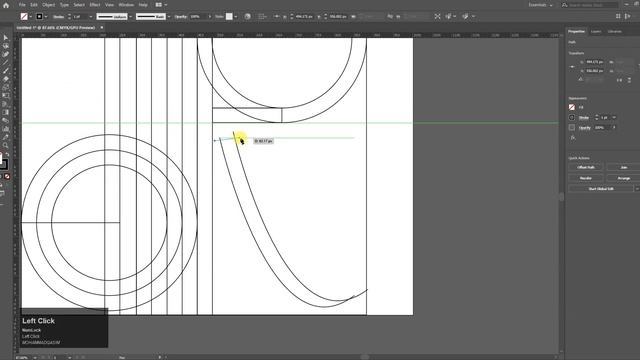Open the Effect menu
The height and width of the screenshot is (360, 640).
tap(95, 5)
